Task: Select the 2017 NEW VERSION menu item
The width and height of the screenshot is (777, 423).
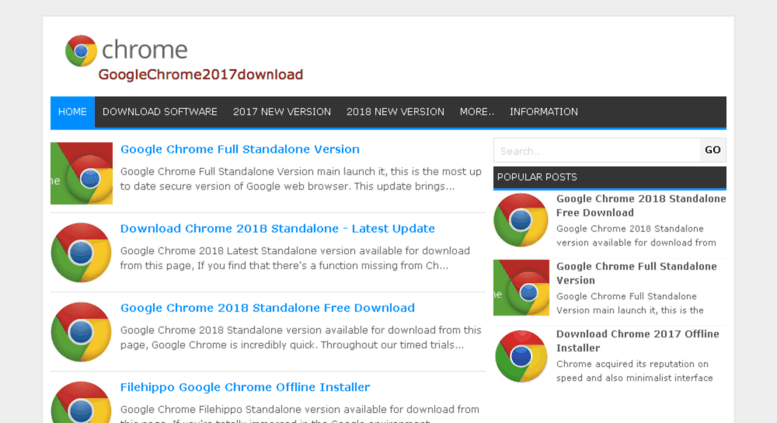Action: pos(282,112)
